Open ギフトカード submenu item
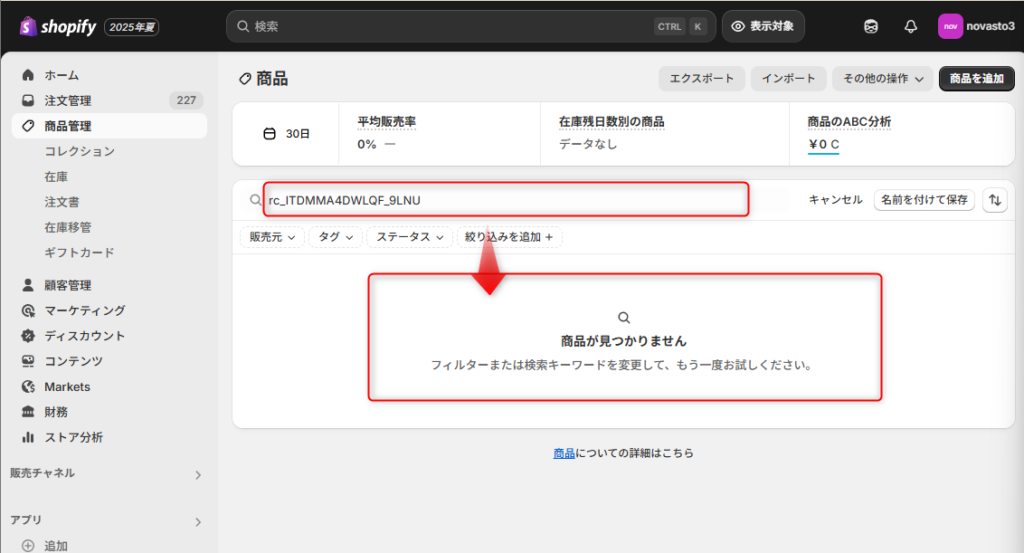 (80, 253)
